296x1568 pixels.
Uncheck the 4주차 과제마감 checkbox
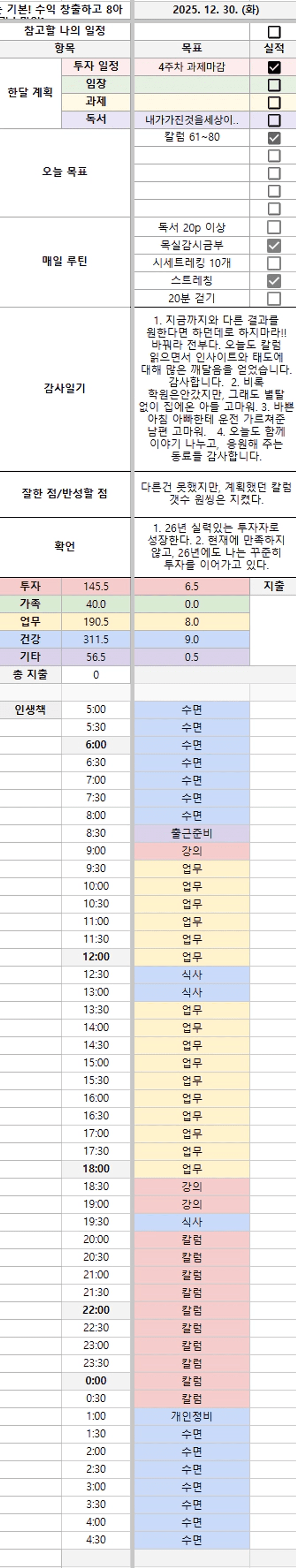274,67
